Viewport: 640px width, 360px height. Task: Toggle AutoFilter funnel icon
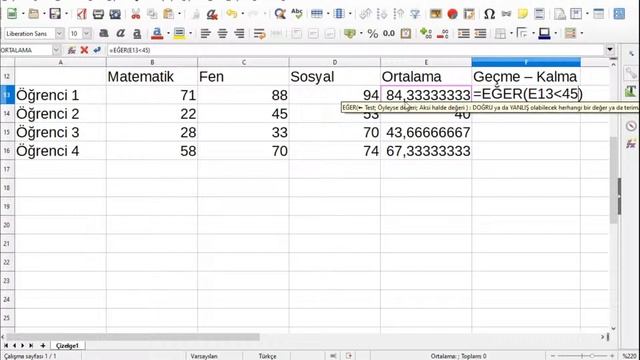tap(415, 14)
